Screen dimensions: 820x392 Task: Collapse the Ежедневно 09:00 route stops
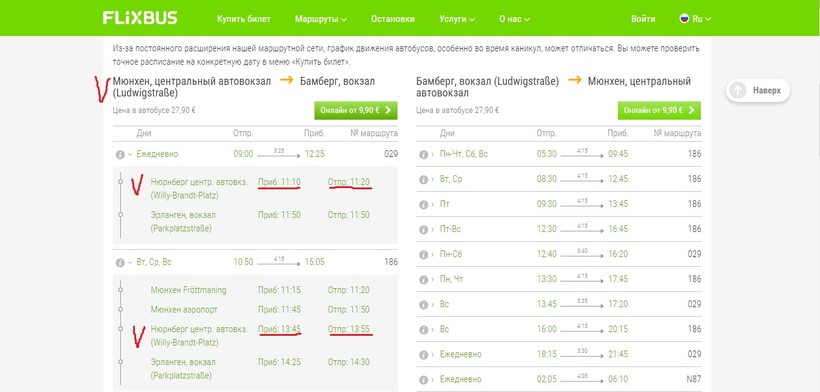pos(130,155)
